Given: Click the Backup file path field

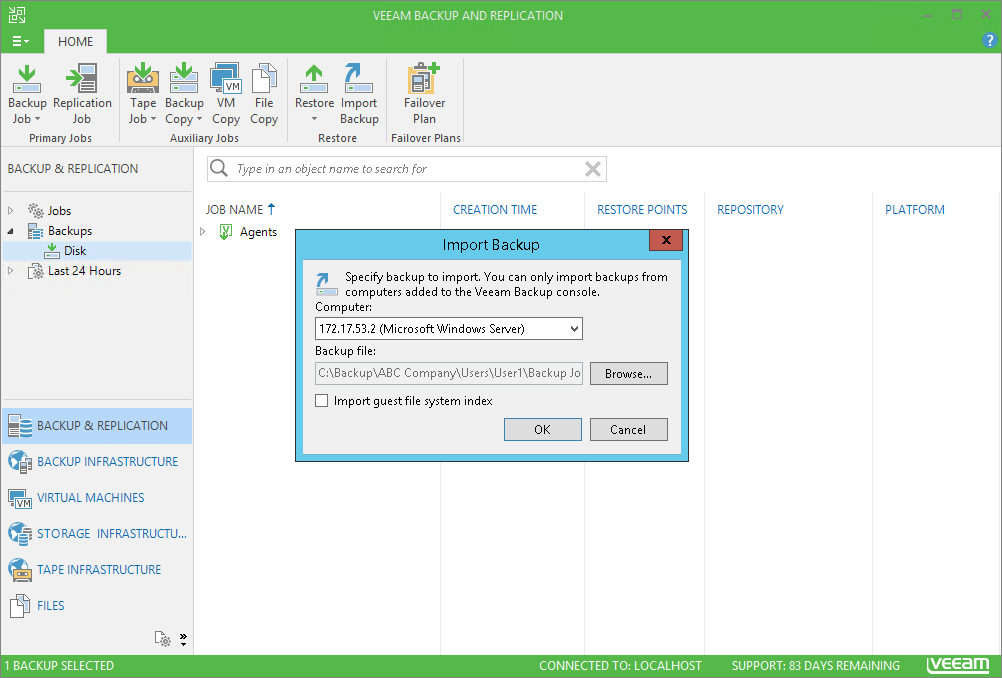Looking at the screenshot, I should (x=449, y=373).
